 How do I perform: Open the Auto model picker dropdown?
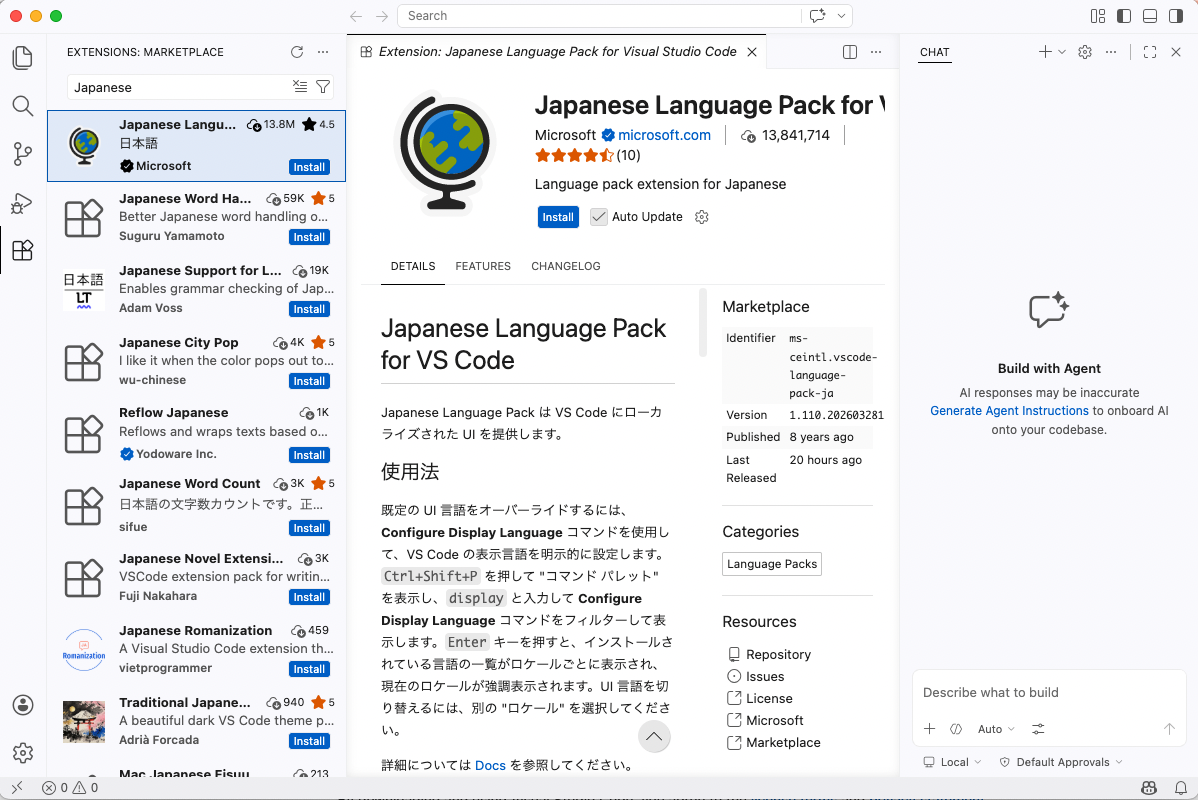pyautogui.click(x=996, y=729)
